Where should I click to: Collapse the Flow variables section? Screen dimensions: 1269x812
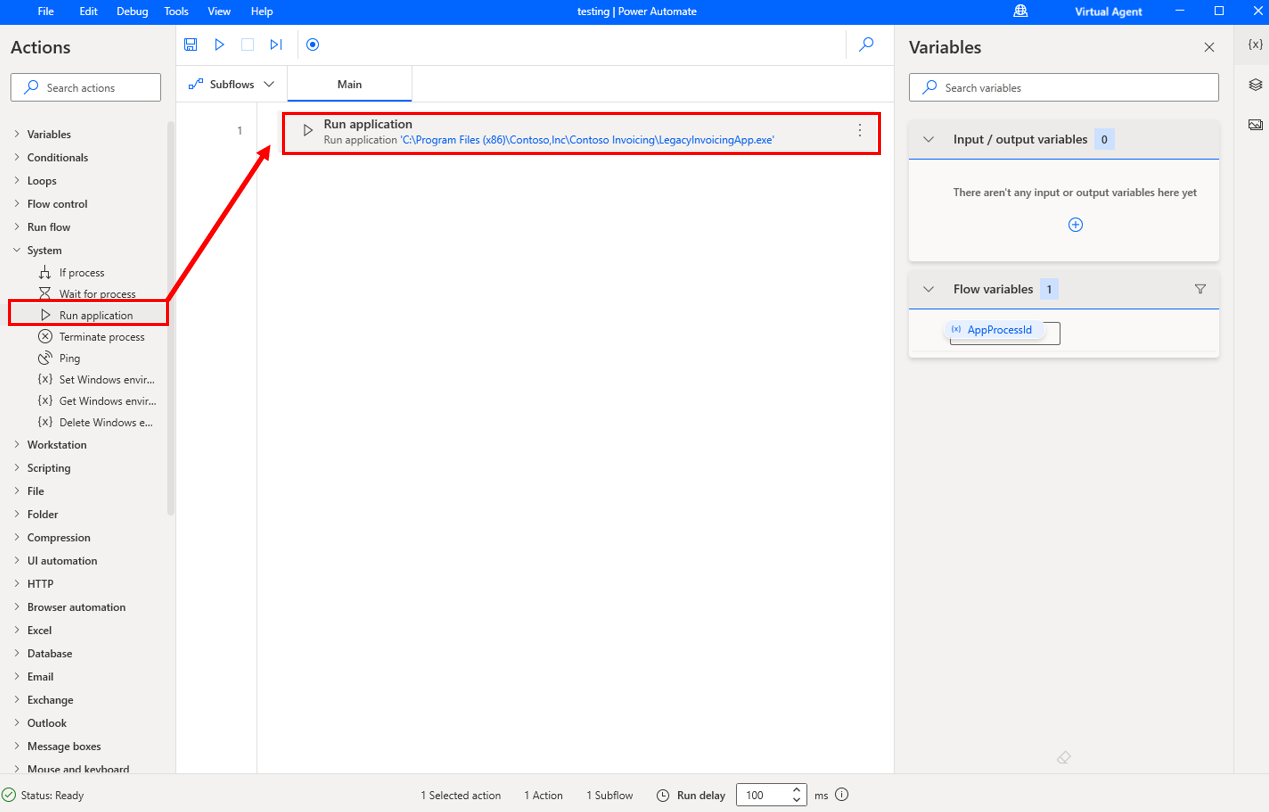929,289
